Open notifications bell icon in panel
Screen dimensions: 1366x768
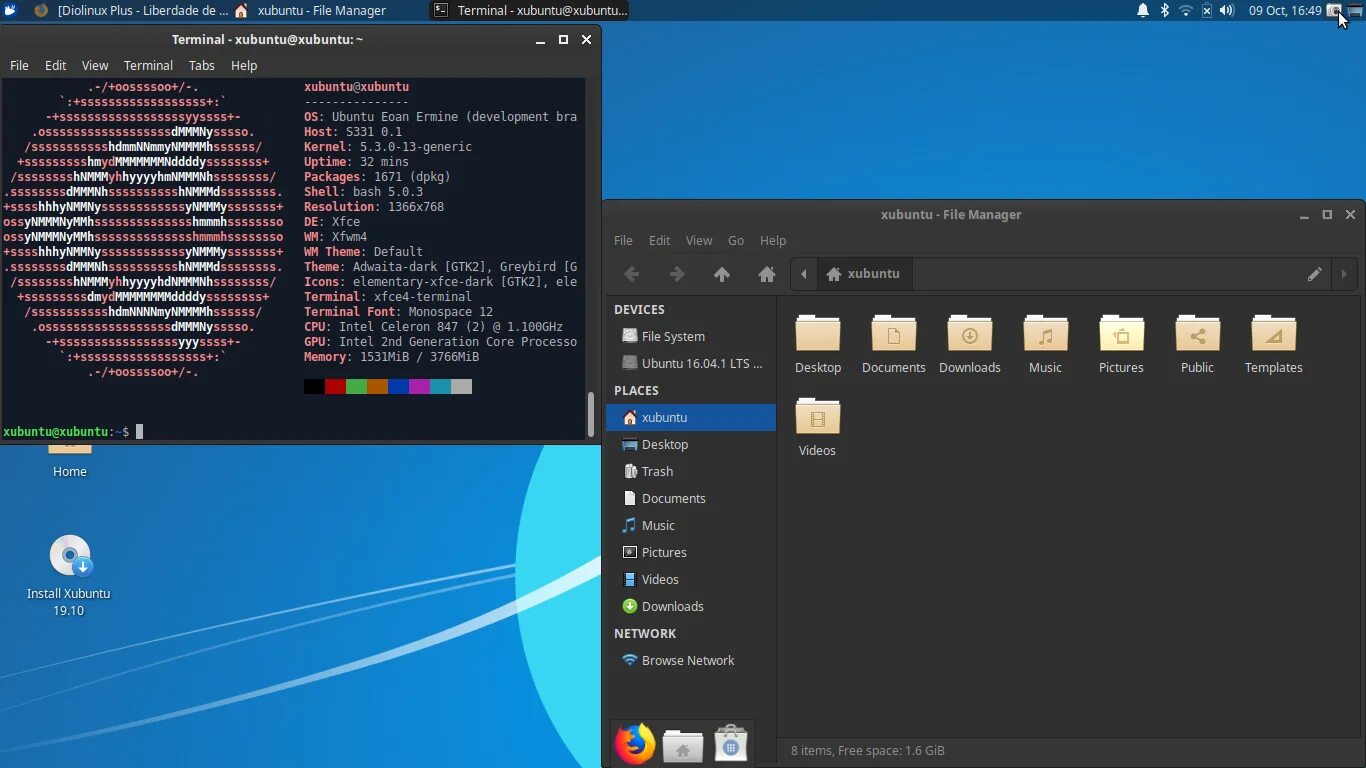[1142, 10]
